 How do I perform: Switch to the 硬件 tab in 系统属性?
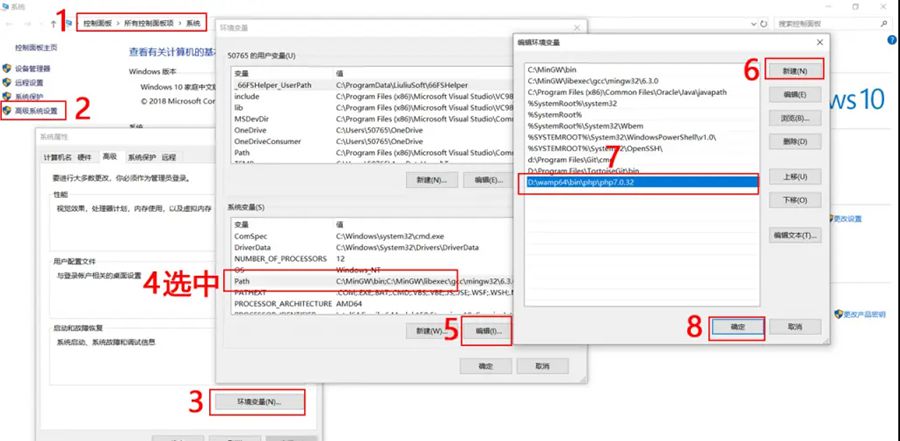pos(85,157)
